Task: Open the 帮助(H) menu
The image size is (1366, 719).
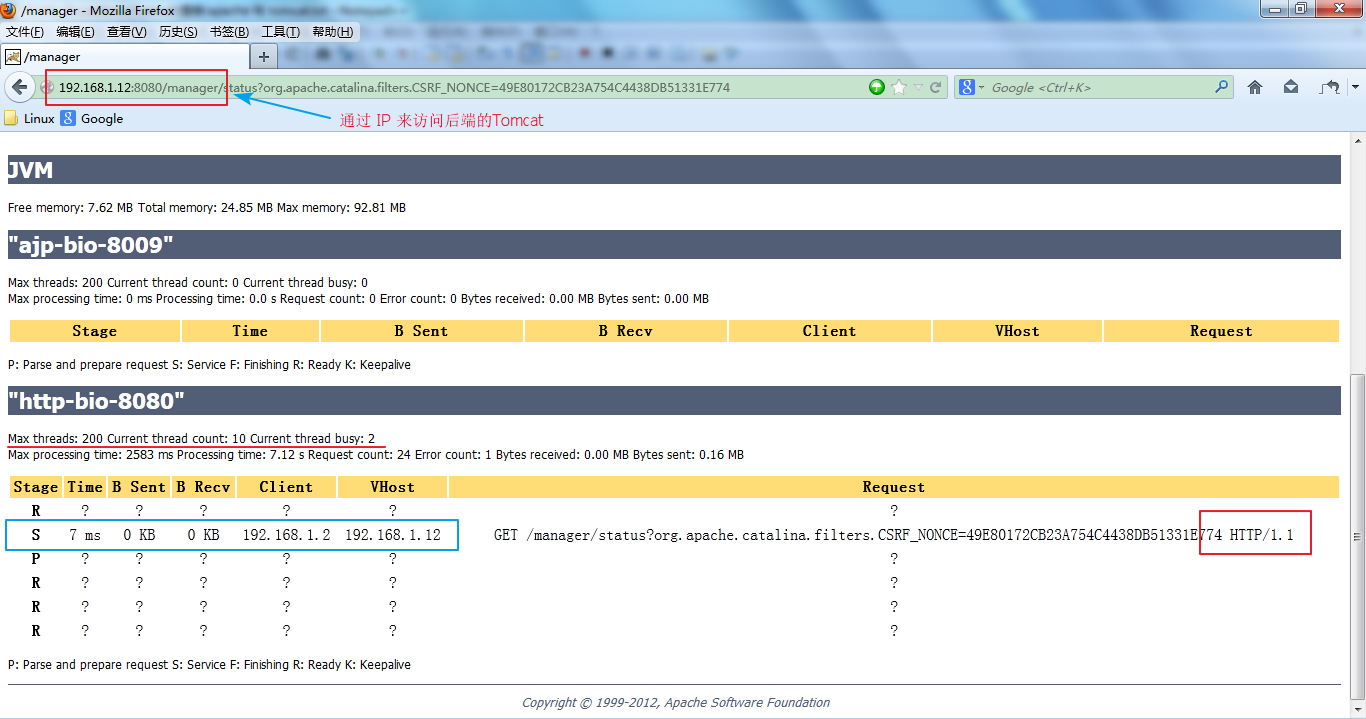Action: click(332, 32)
